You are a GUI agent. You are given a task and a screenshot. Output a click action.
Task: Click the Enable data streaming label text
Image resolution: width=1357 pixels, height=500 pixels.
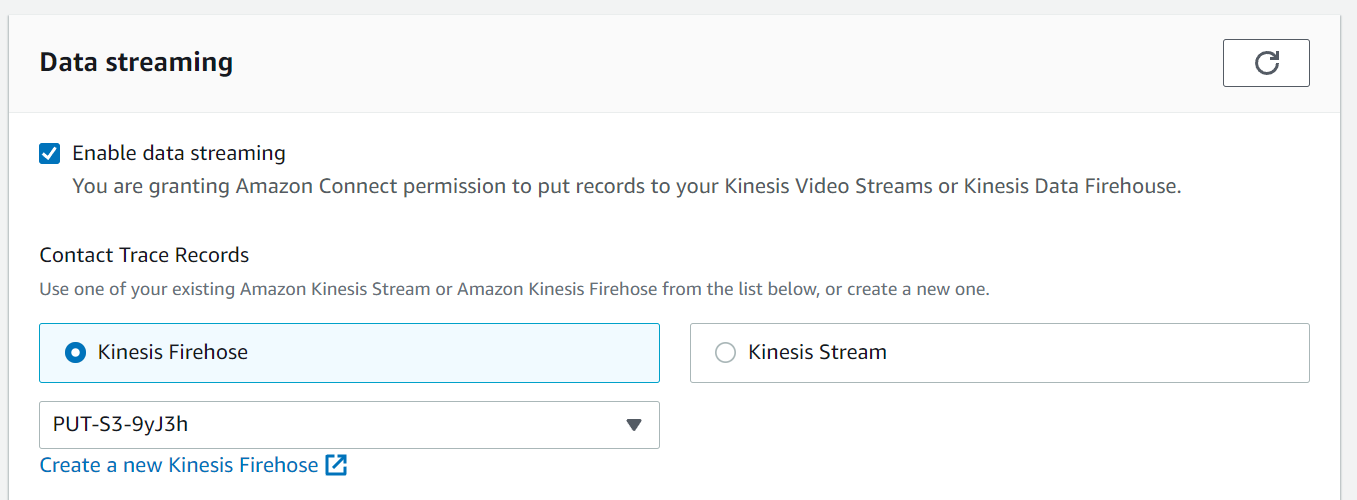(x=179, y=153)
